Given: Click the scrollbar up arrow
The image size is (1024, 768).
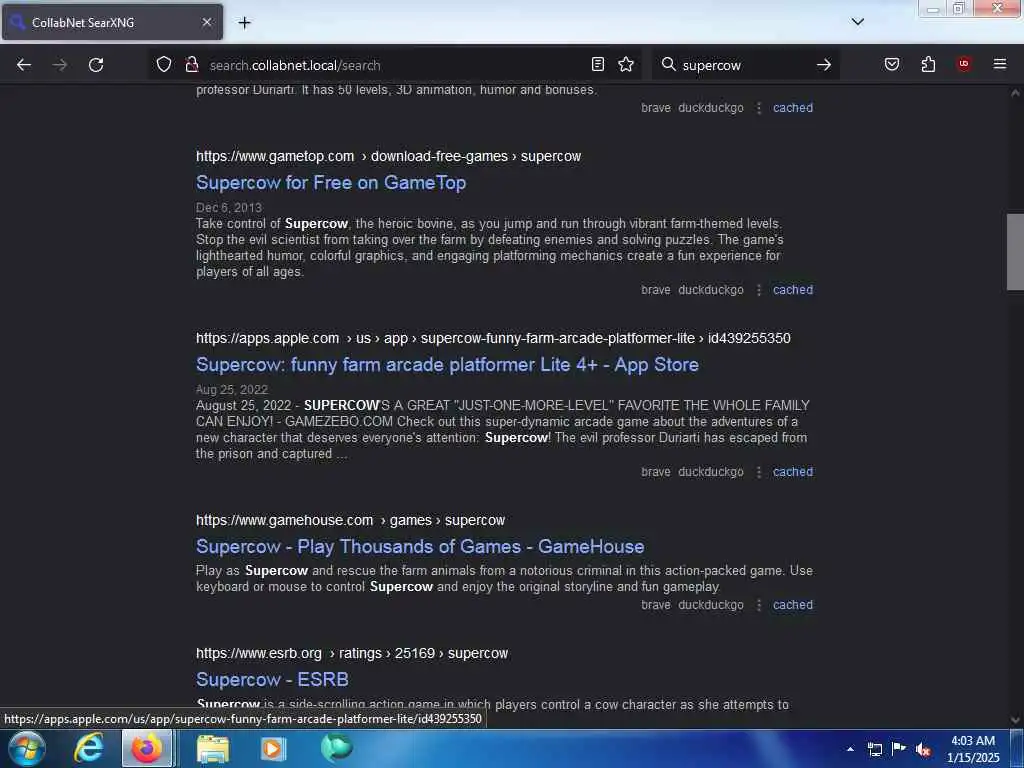Looking at the screenshot, I should (1015, 93).
